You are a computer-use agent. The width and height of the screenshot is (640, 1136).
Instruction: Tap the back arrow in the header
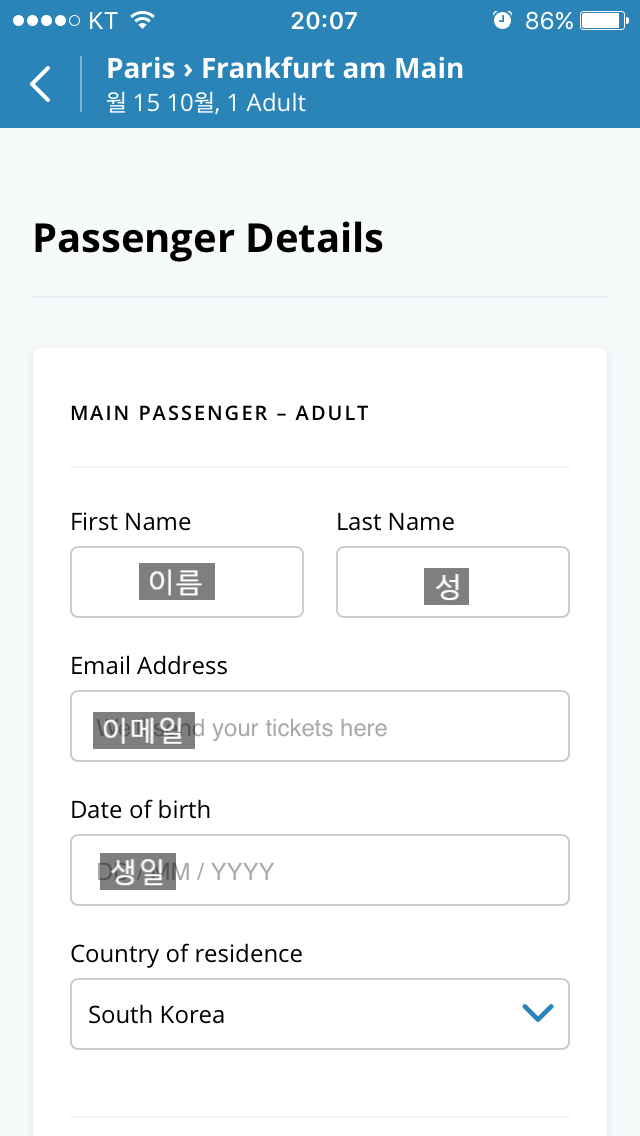click(x=40, y=84)
